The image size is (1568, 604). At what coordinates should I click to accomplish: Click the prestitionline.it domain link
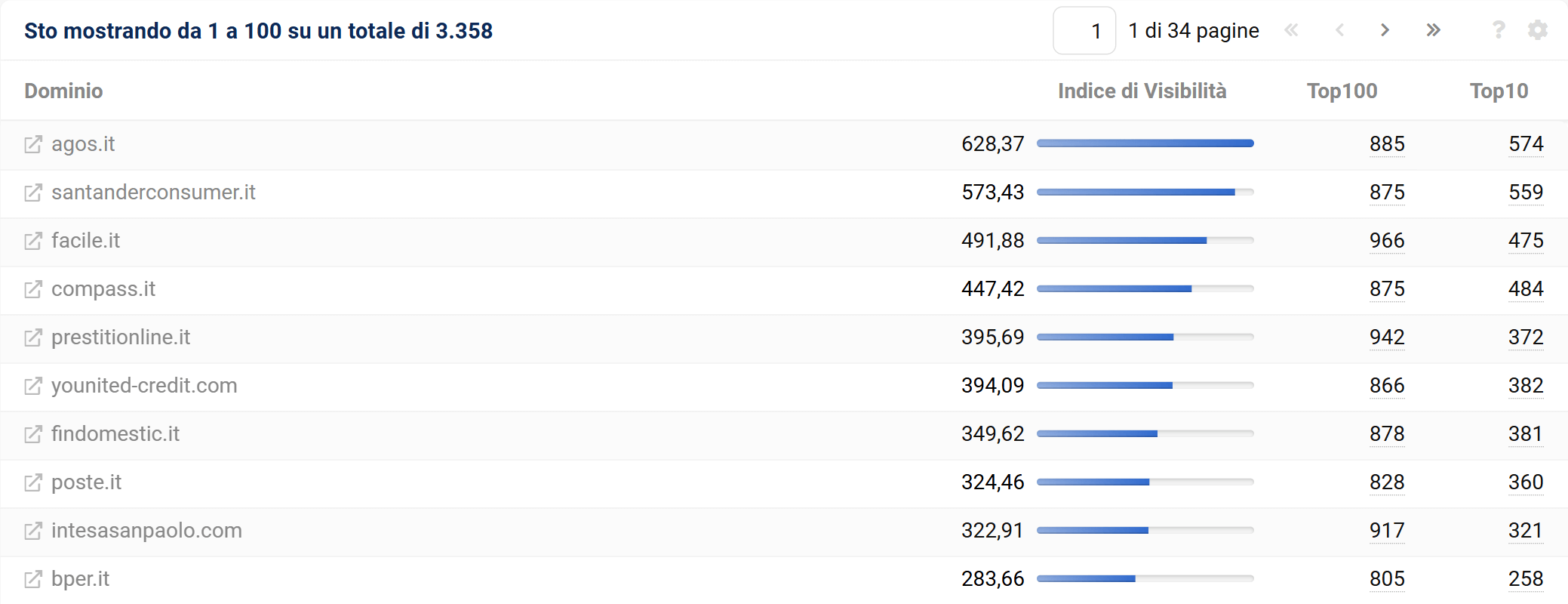tap(121, 337)
